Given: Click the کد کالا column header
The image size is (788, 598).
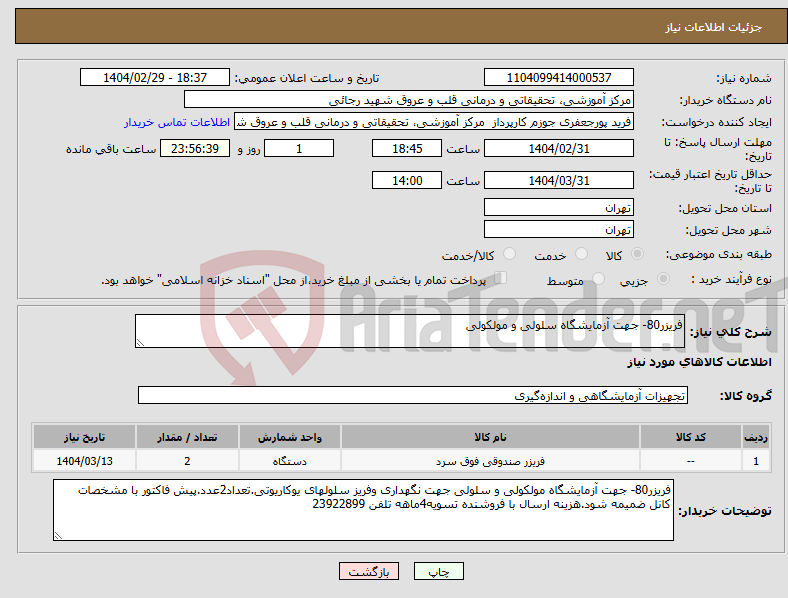Looking at the screenshot, I should click(691, 437).
